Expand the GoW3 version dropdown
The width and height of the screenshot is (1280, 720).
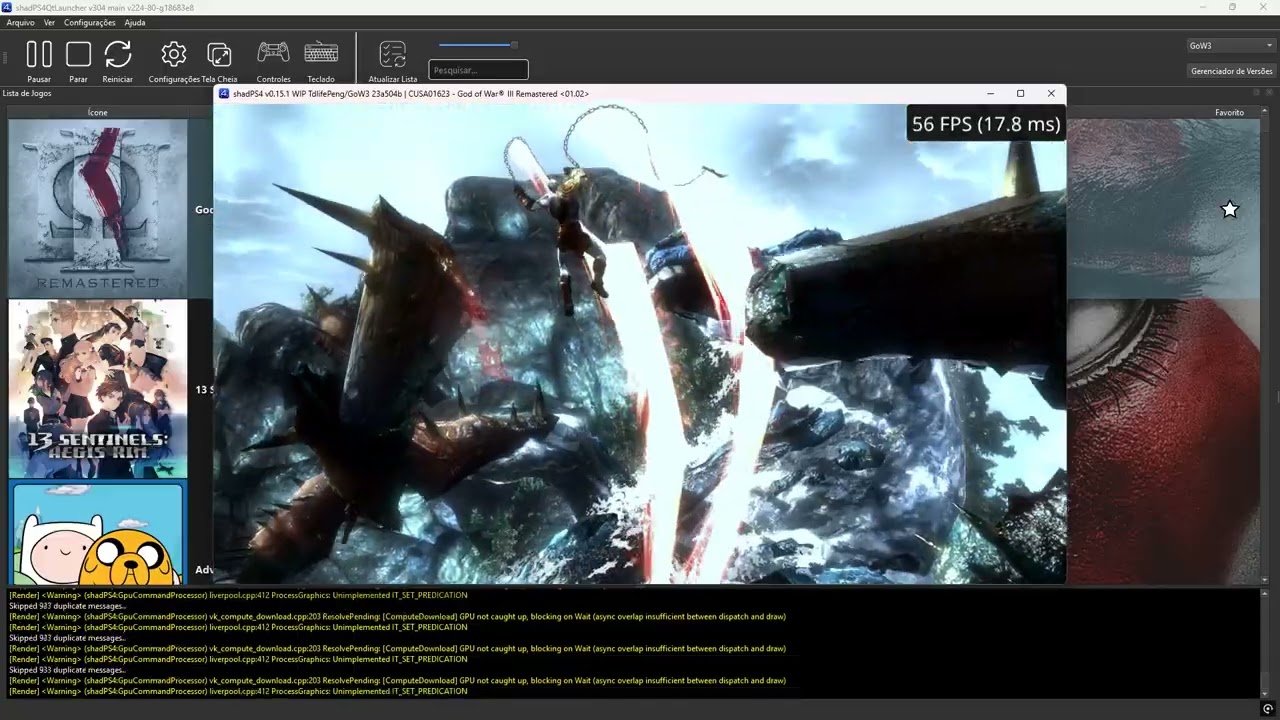(x=1230, y=46)
